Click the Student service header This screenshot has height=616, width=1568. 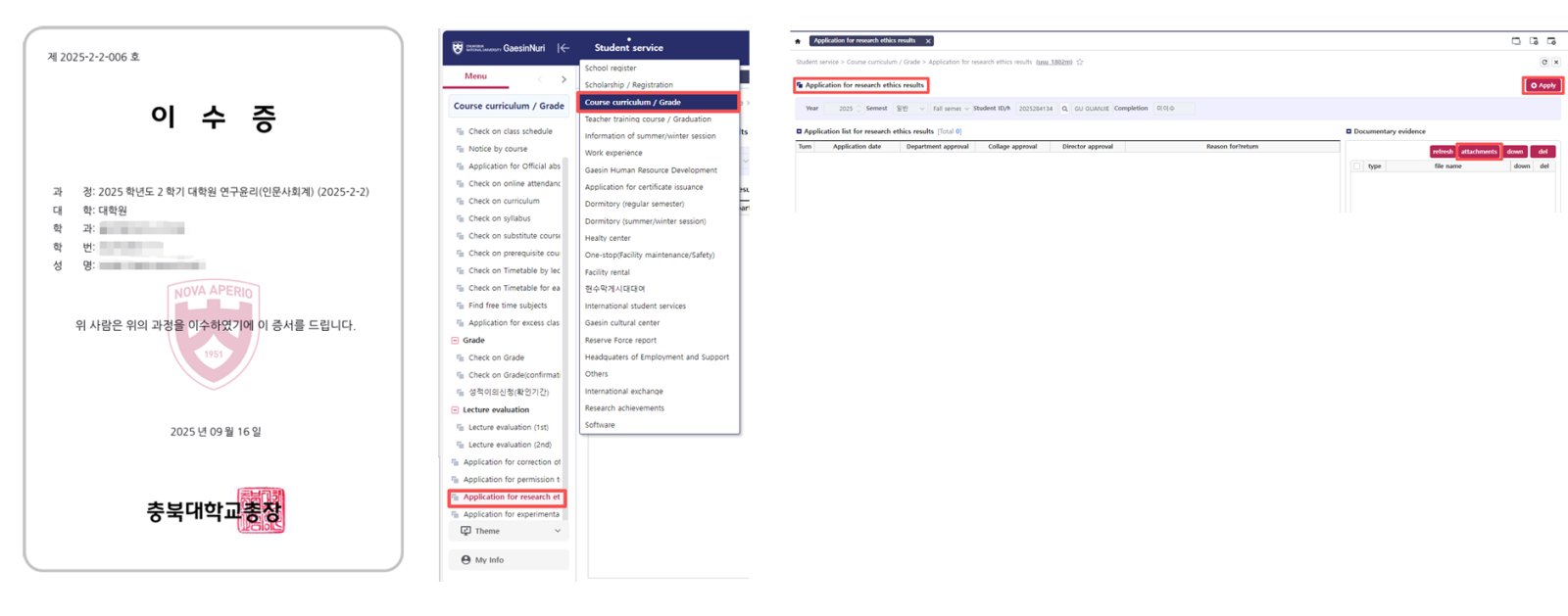[x=628, y=48]
